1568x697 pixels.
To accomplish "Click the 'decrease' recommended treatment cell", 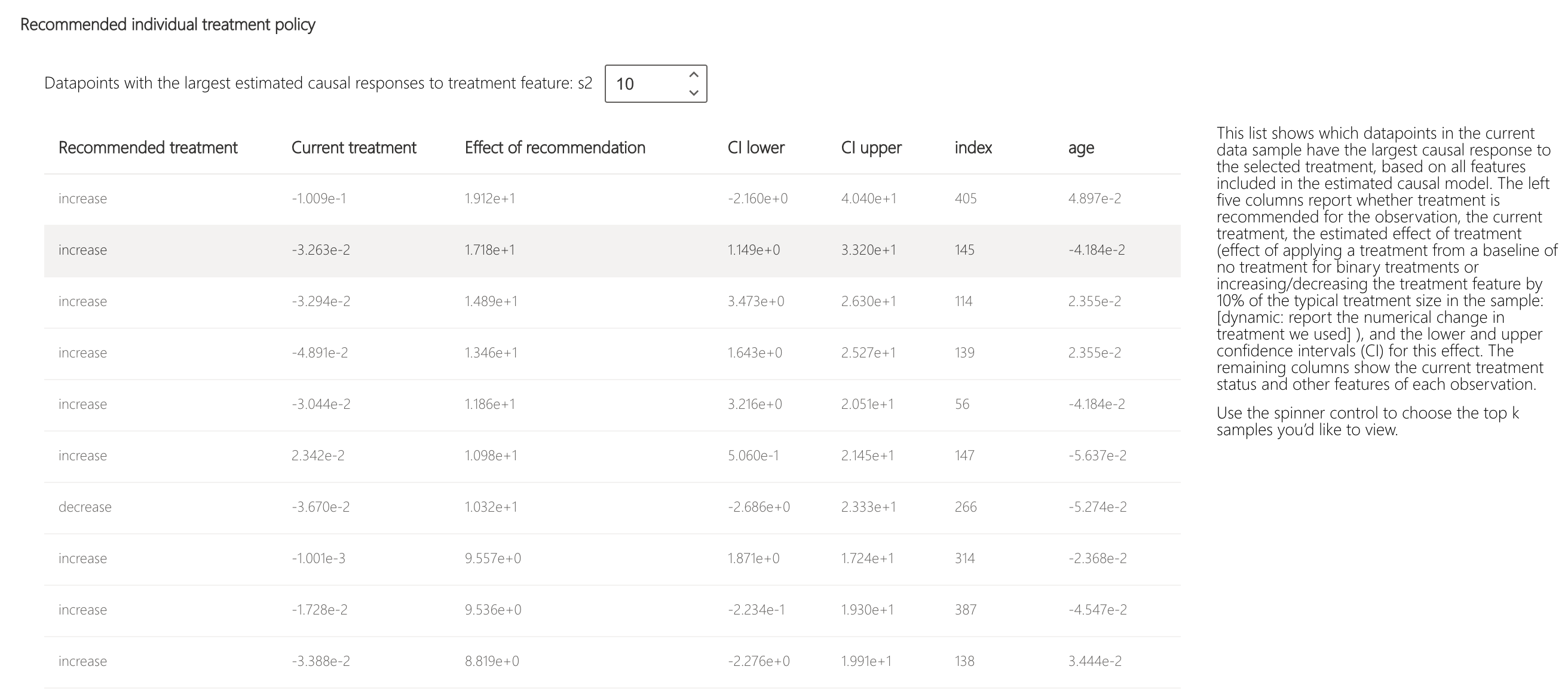I will [85, 507].
